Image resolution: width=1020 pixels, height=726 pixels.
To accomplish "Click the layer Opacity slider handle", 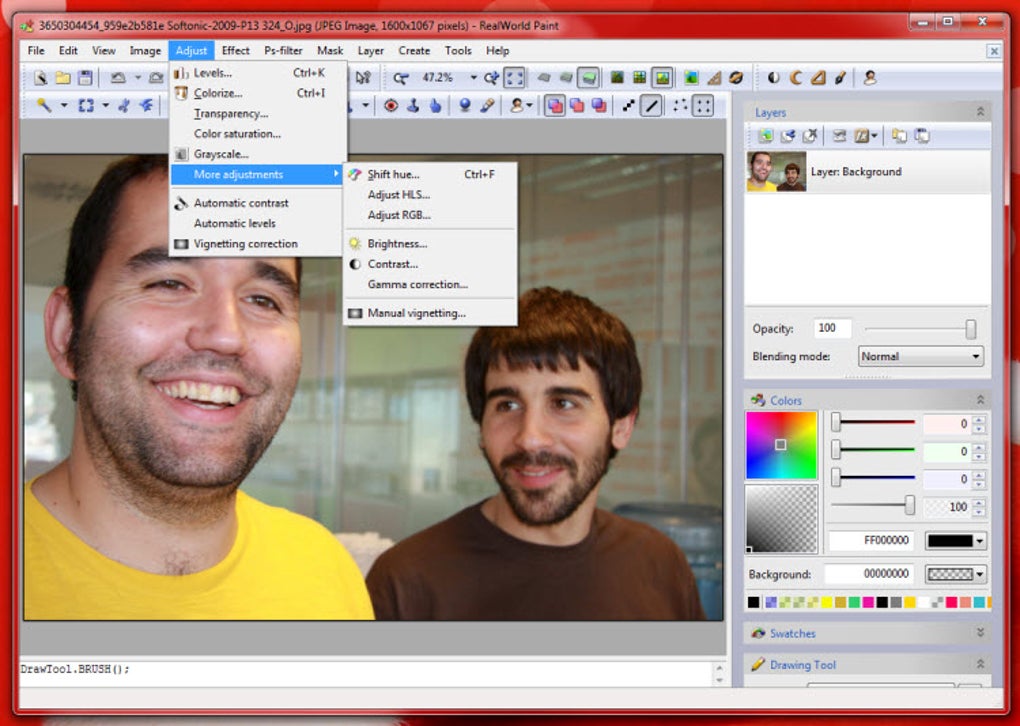I will pyautogui.click(x=971, y=329).
